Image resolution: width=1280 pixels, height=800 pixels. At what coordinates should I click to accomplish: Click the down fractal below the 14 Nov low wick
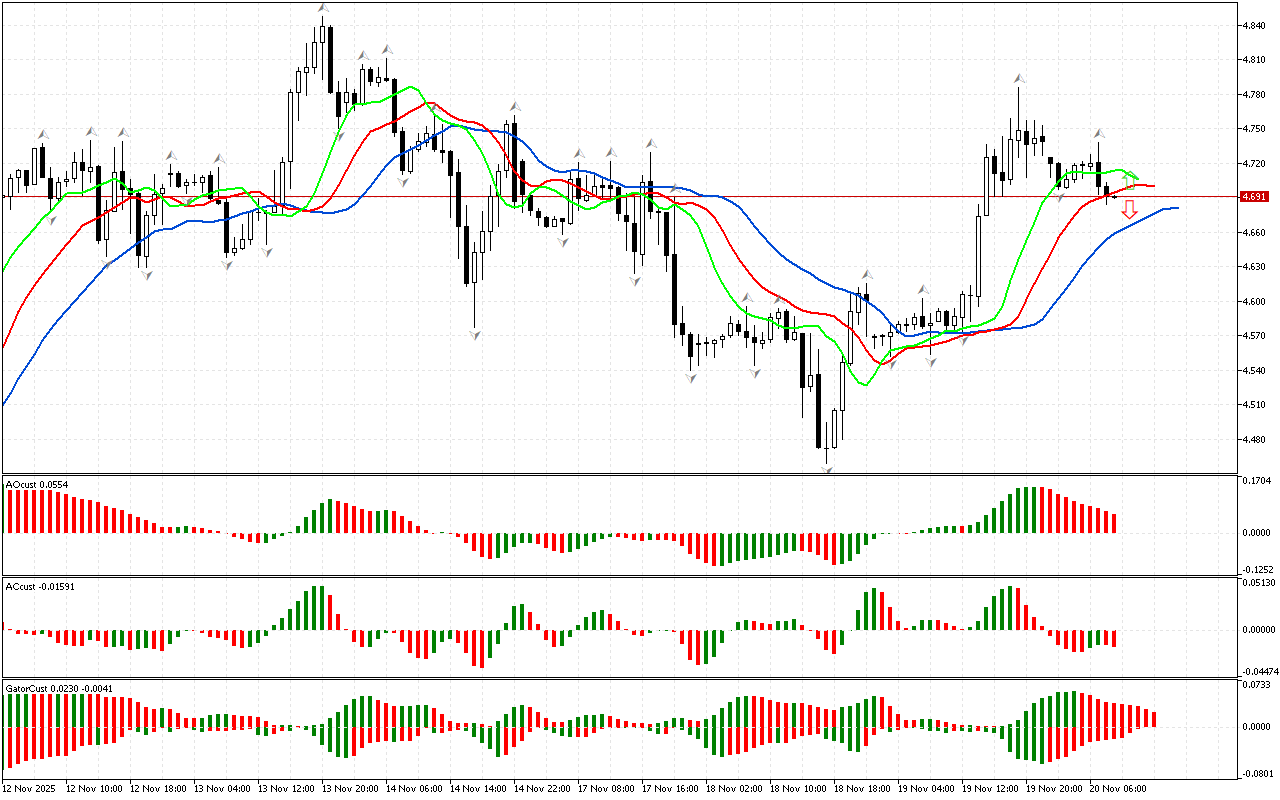coord(475,335)
